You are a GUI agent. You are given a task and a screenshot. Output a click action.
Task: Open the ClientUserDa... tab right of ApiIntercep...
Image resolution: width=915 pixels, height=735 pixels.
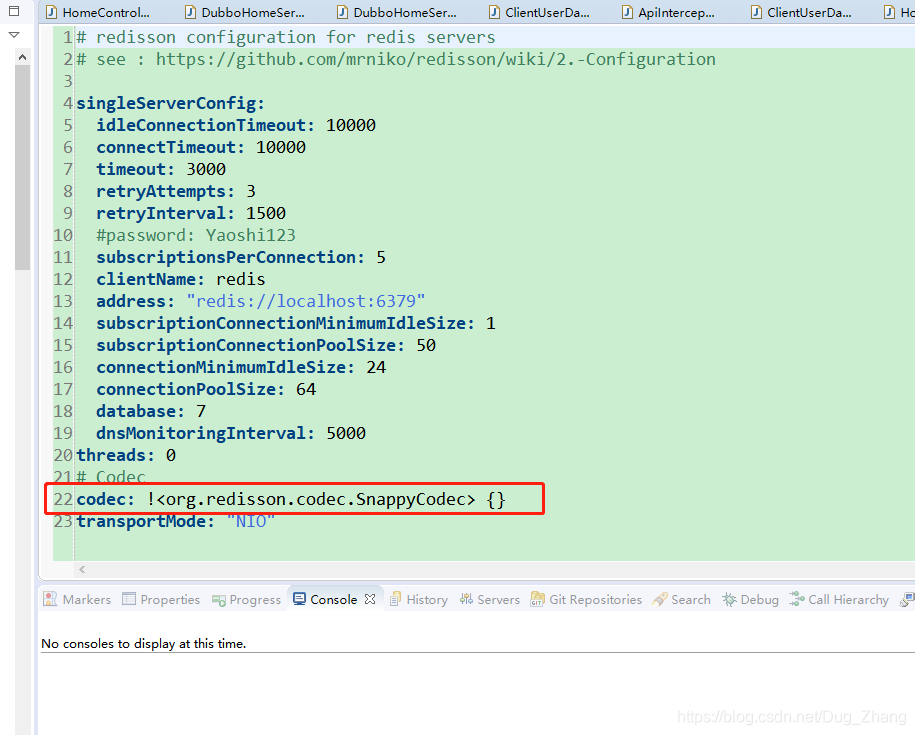coord(802,12)
